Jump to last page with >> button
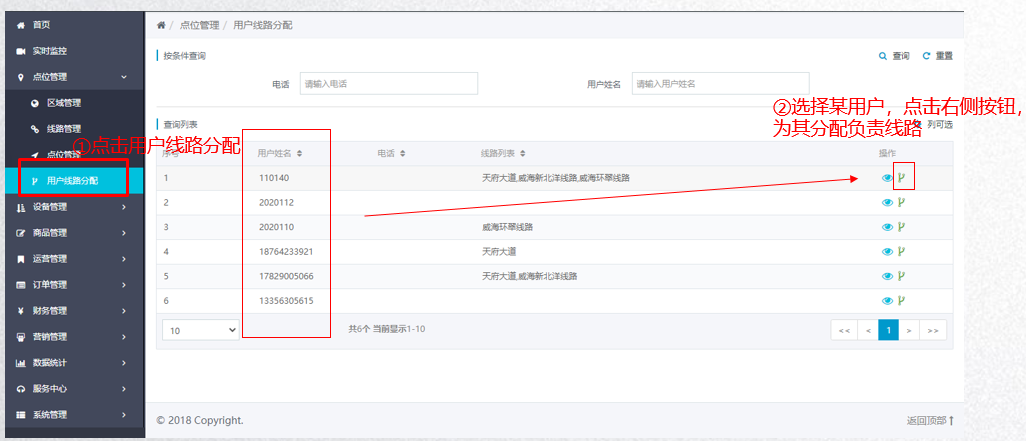This screenshot has width=1026, height=441. [x=933, y=330]
